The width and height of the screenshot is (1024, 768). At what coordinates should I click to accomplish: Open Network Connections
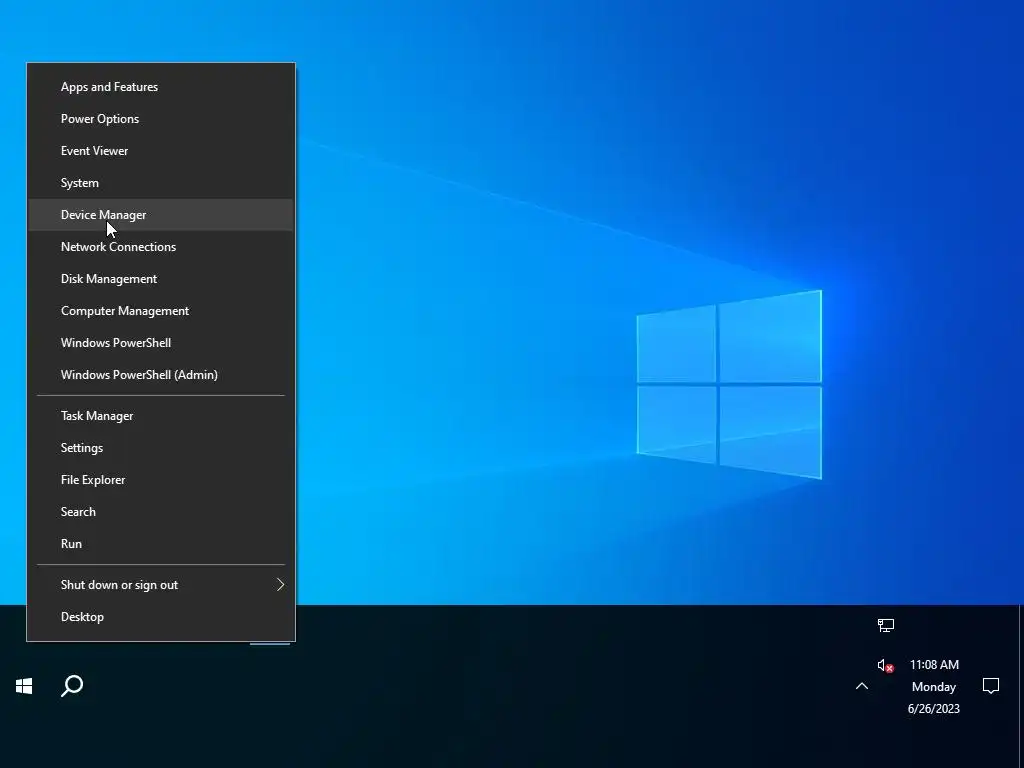[161, 247]
